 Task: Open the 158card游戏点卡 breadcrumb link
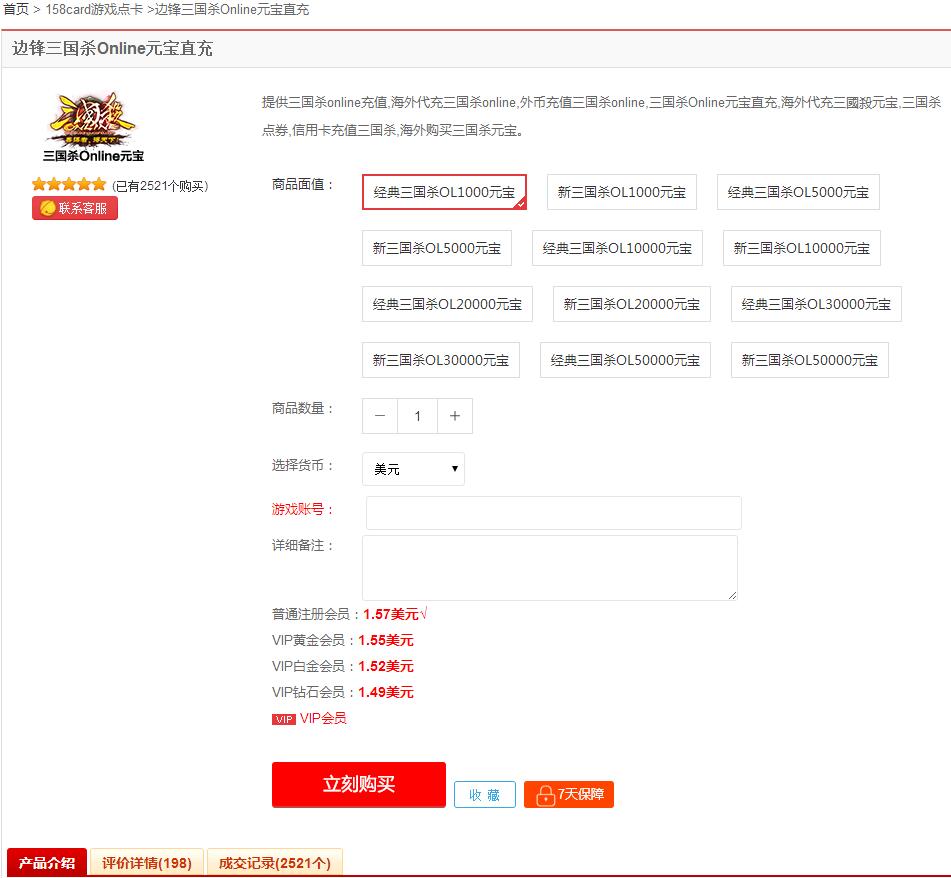94,9
